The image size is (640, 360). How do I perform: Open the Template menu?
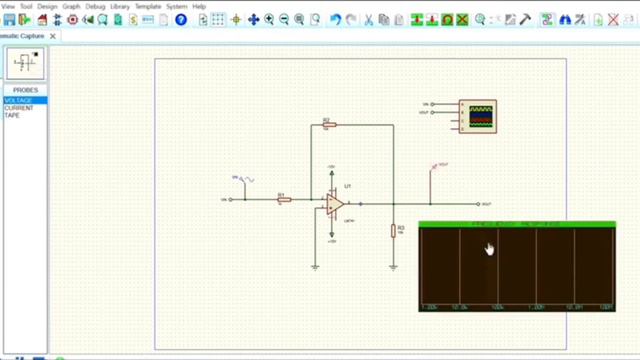[148, 7]
